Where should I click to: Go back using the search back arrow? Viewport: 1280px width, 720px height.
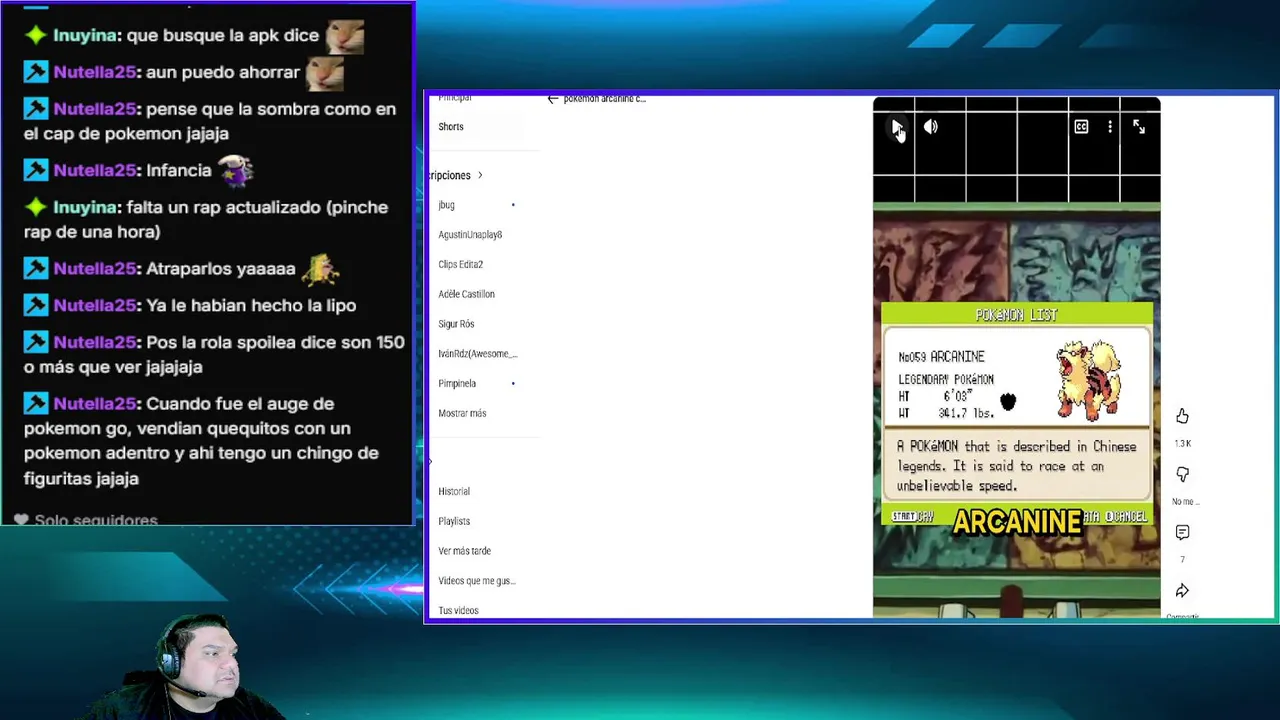pos(553,99)
